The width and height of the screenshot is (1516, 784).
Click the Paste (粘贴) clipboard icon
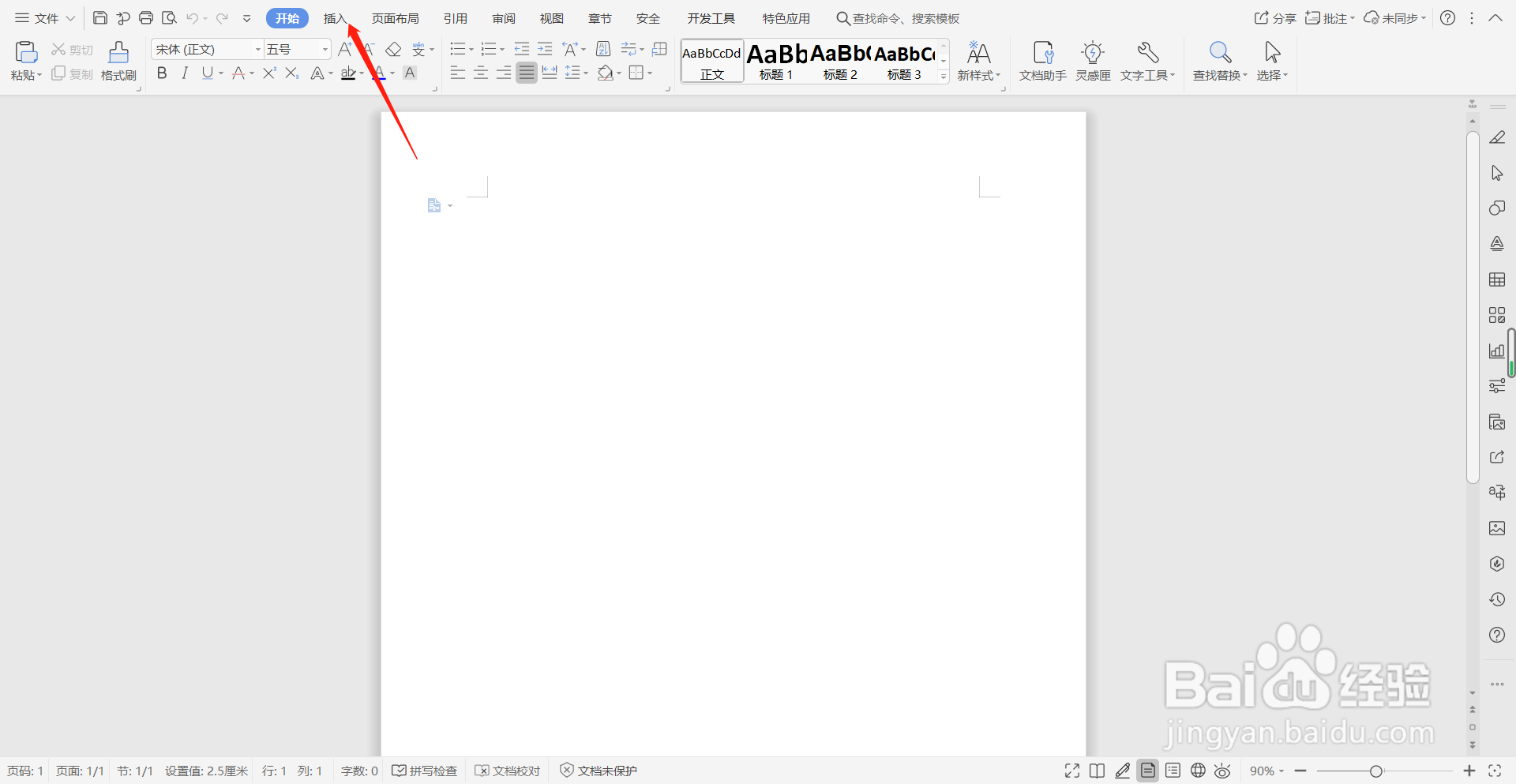click(x=26, y=52)
